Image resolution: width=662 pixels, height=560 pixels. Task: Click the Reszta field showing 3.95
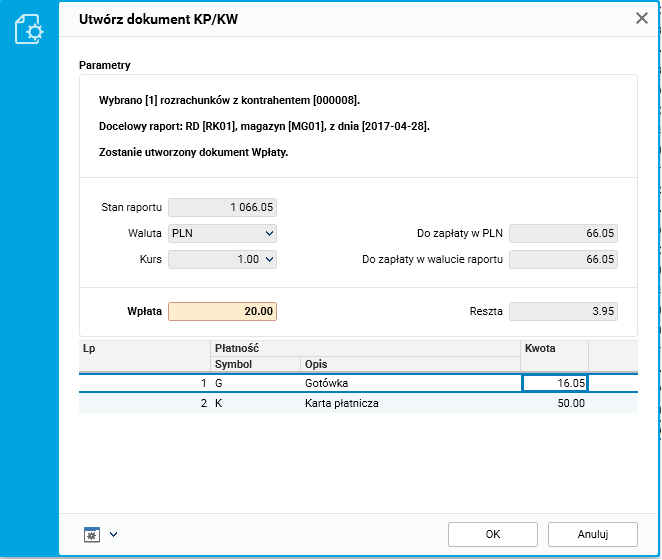click(x=563, y=312)
